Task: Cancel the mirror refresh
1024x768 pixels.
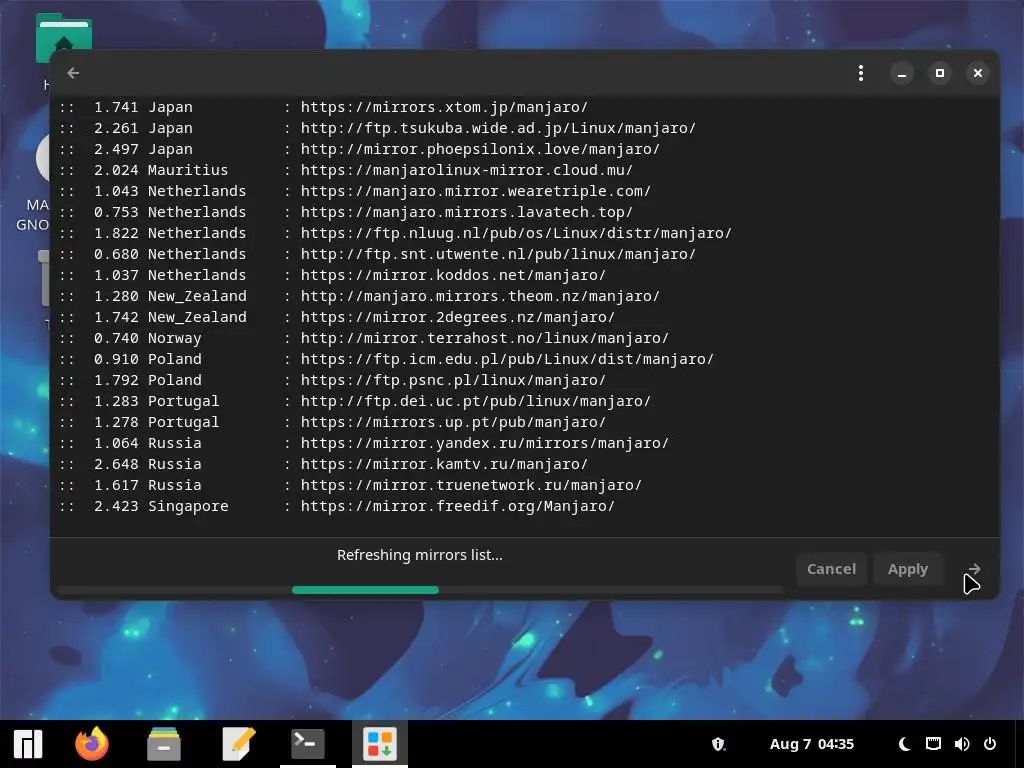Action: coord(831,569)
